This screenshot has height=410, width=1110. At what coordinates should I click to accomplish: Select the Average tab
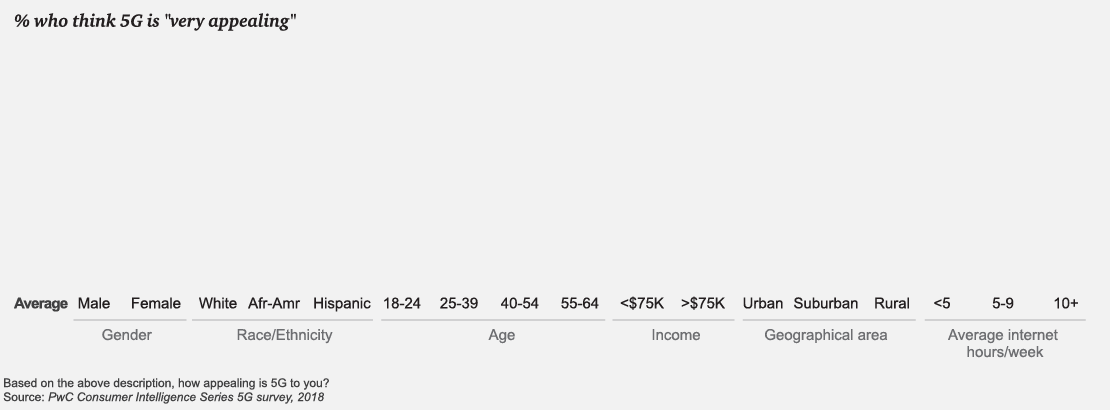tap(41, 303)
